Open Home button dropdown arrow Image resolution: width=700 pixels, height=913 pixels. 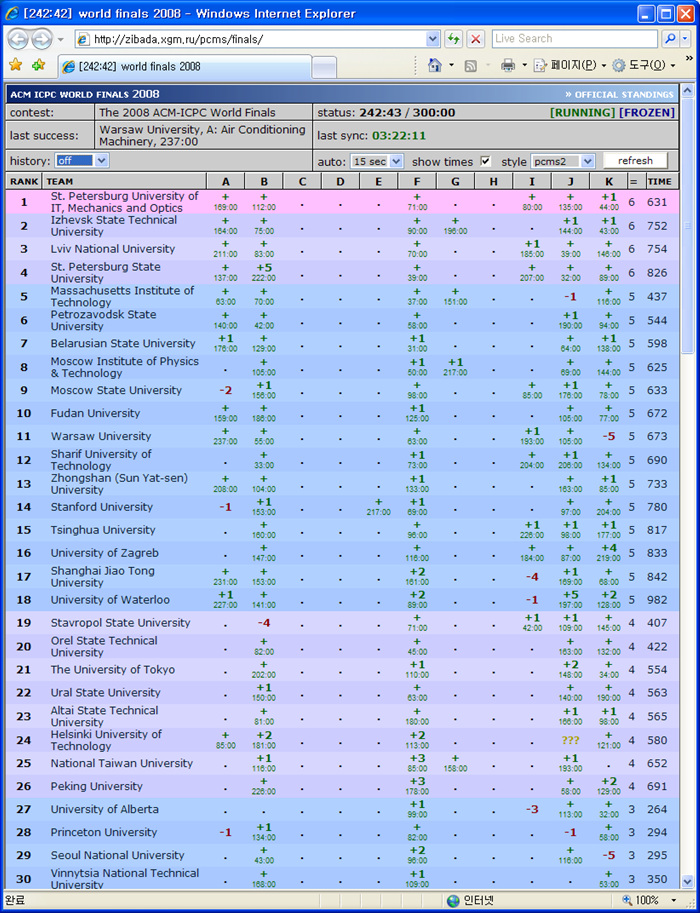(x=451, y=65)
